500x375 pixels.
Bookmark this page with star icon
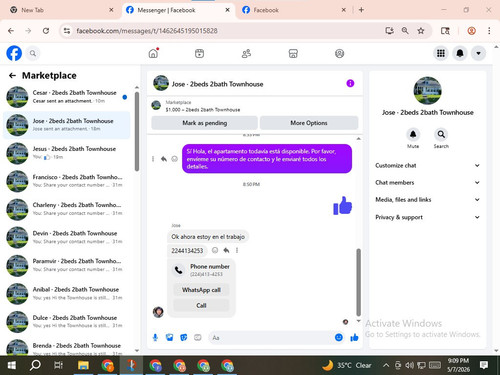pyautogui.click(x=421, y=31)
